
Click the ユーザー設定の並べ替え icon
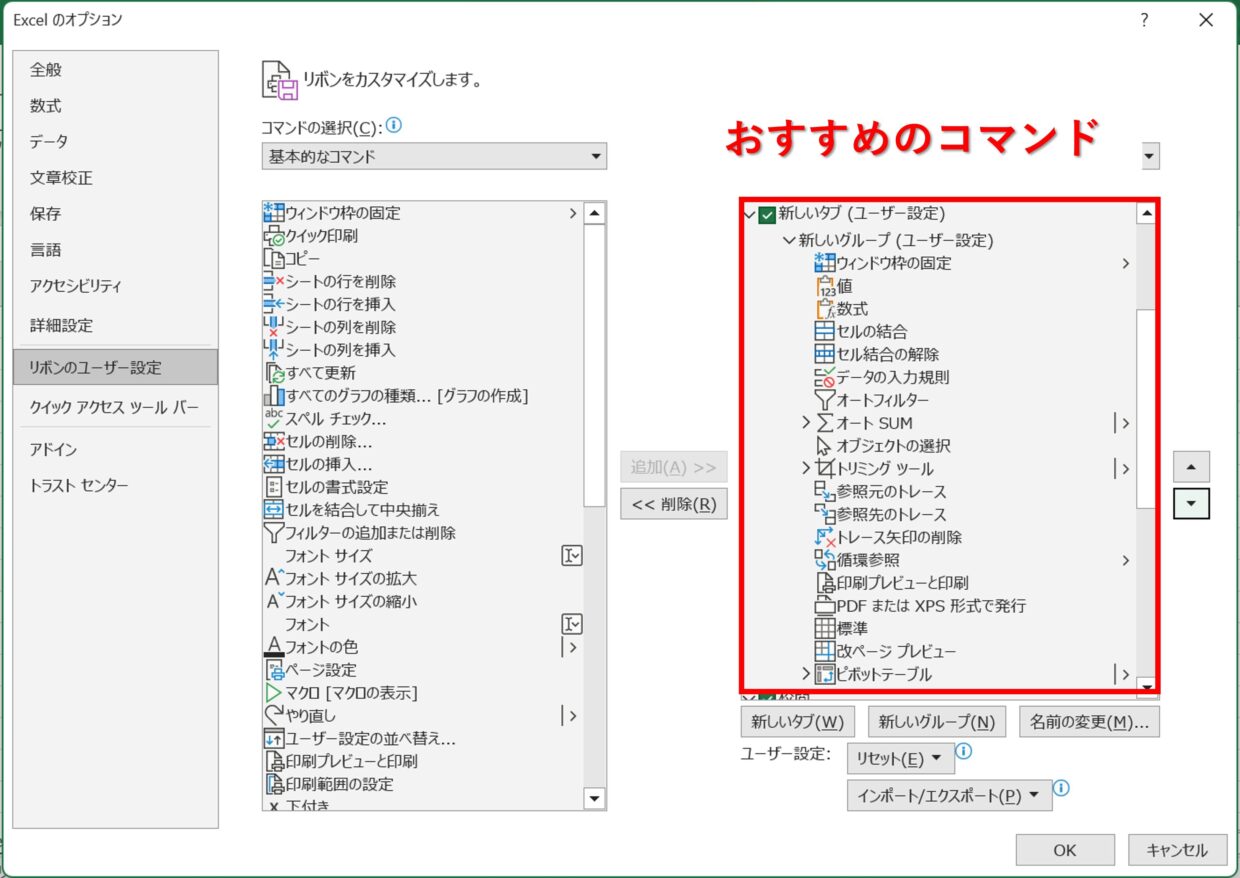(x=274, y=739)
